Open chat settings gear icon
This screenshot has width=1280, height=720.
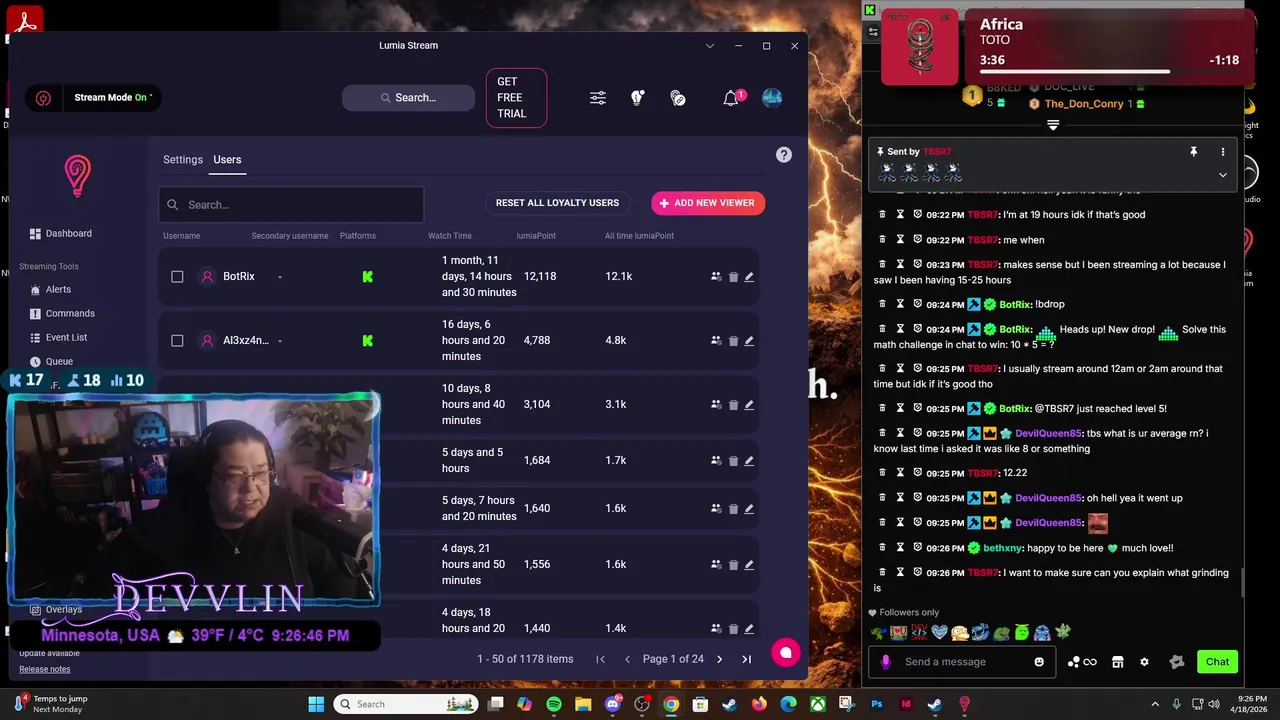click(1145, 662)
